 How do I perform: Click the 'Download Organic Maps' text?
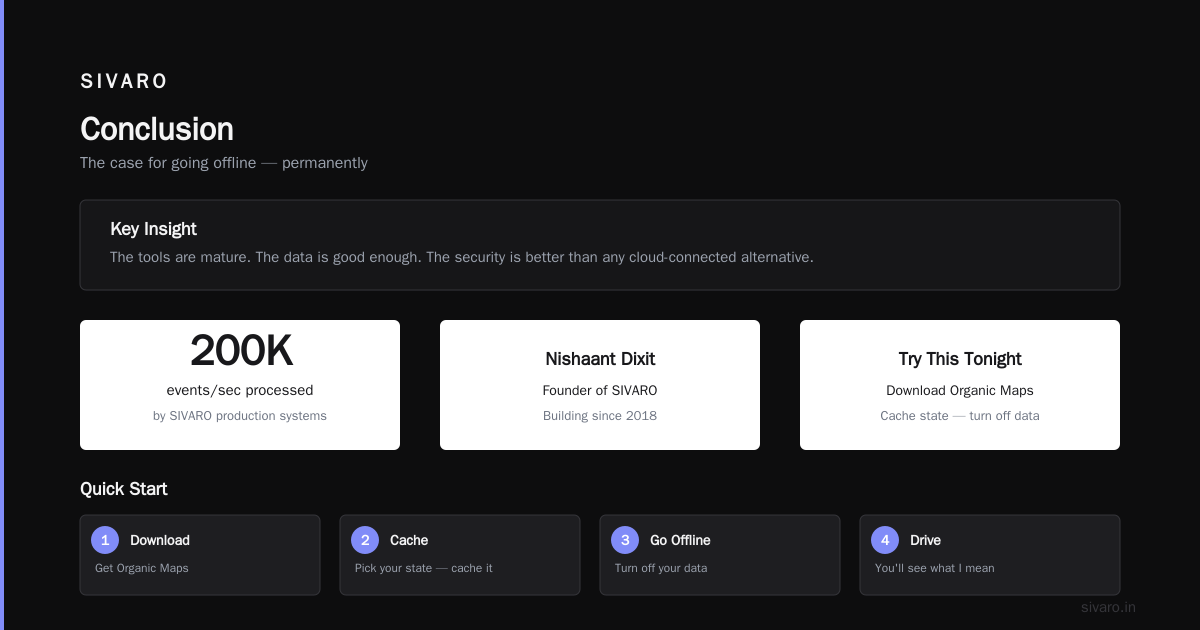(x=960, y=391)
